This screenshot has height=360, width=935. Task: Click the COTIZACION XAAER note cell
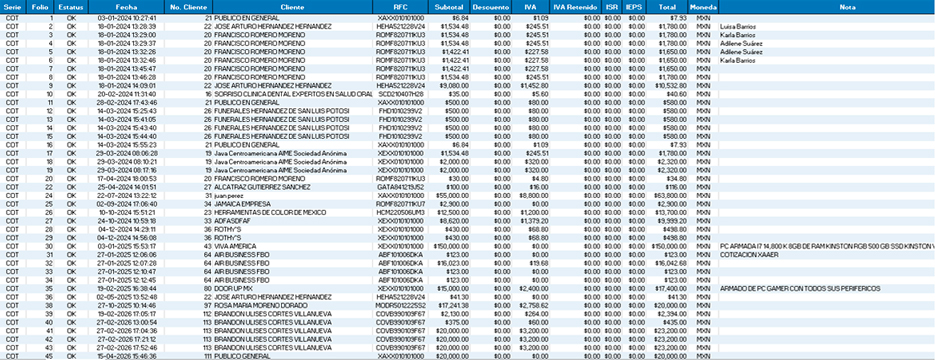click(827, 255)
